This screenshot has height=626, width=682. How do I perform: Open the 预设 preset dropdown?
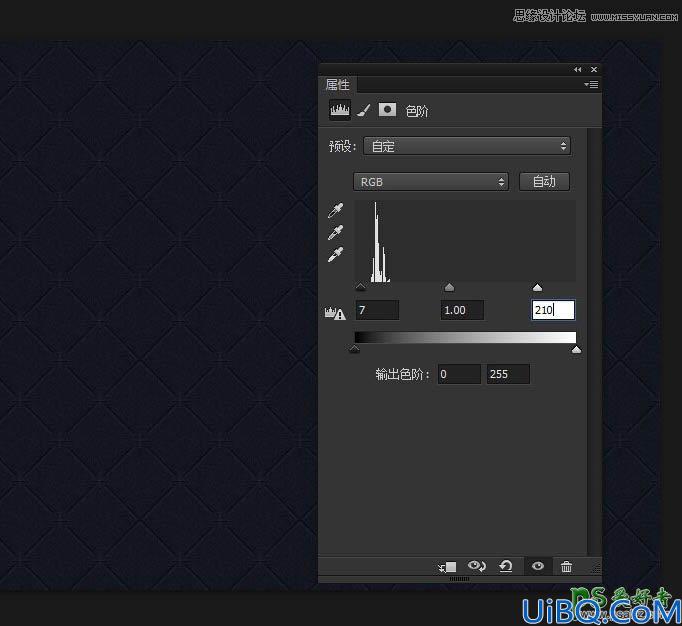coord(467,146)
